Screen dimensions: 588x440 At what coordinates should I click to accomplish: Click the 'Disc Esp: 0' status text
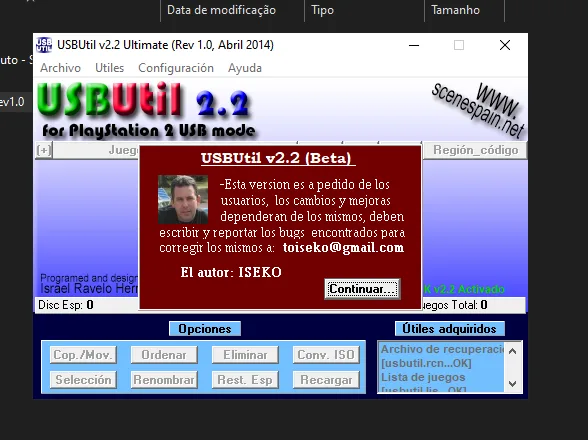(66, 305)
